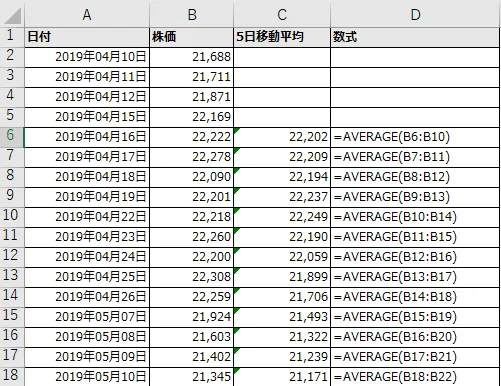Select row 18 header
501x386 pixels.
pos(11,376)
